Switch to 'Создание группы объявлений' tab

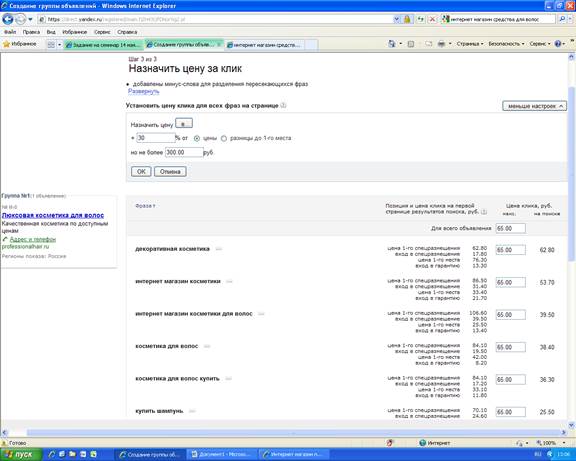(184, 44)
